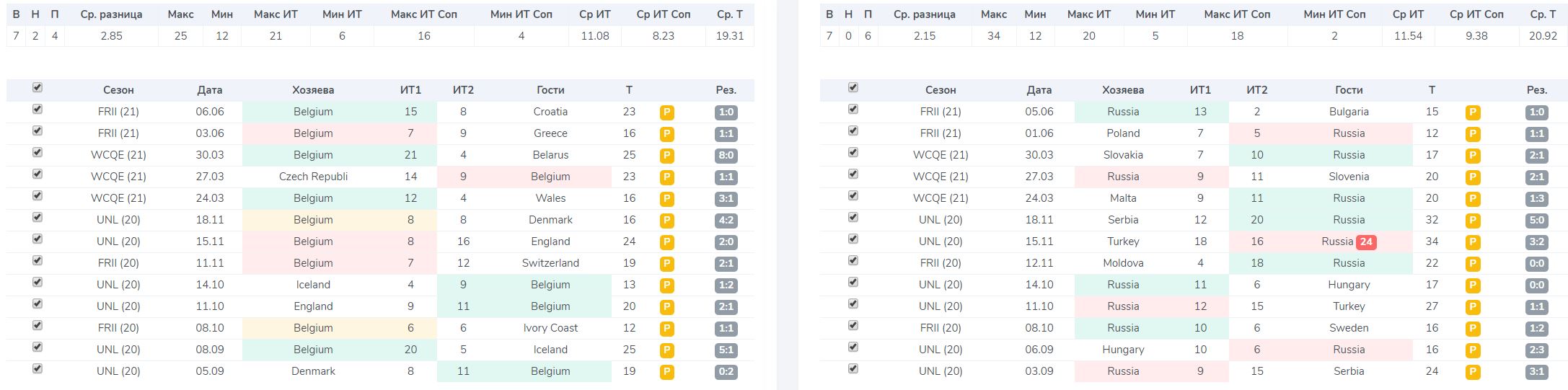Screen dimensions: 1568x390
Task: Toggle select-all checkbox in Russia table header
Action: coord(853,87)
